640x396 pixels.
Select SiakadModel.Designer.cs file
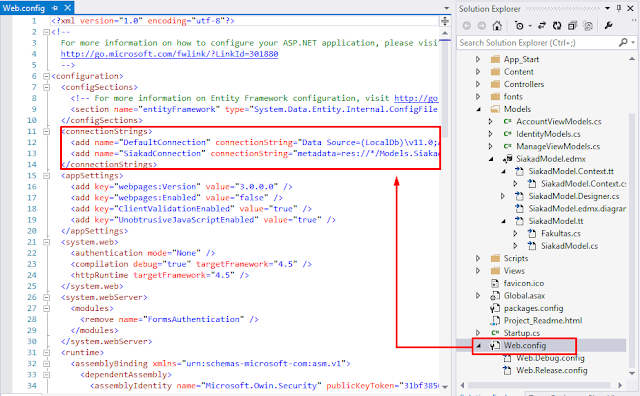coord(573,196)
